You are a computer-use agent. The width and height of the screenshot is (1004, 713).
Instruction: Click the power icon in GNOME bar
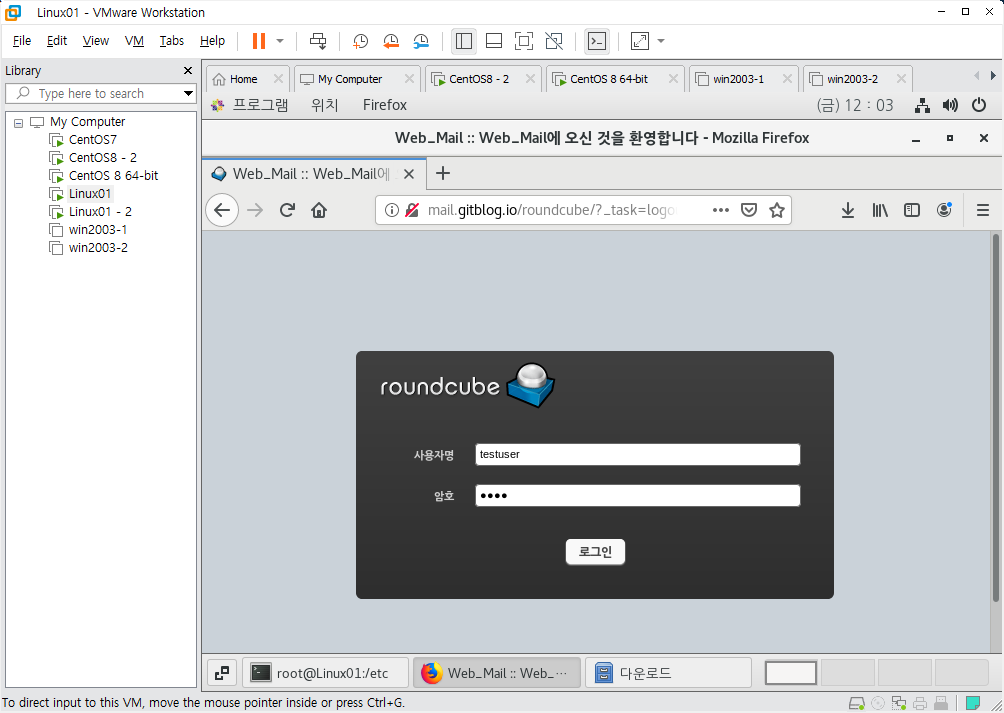click(979, 105)
